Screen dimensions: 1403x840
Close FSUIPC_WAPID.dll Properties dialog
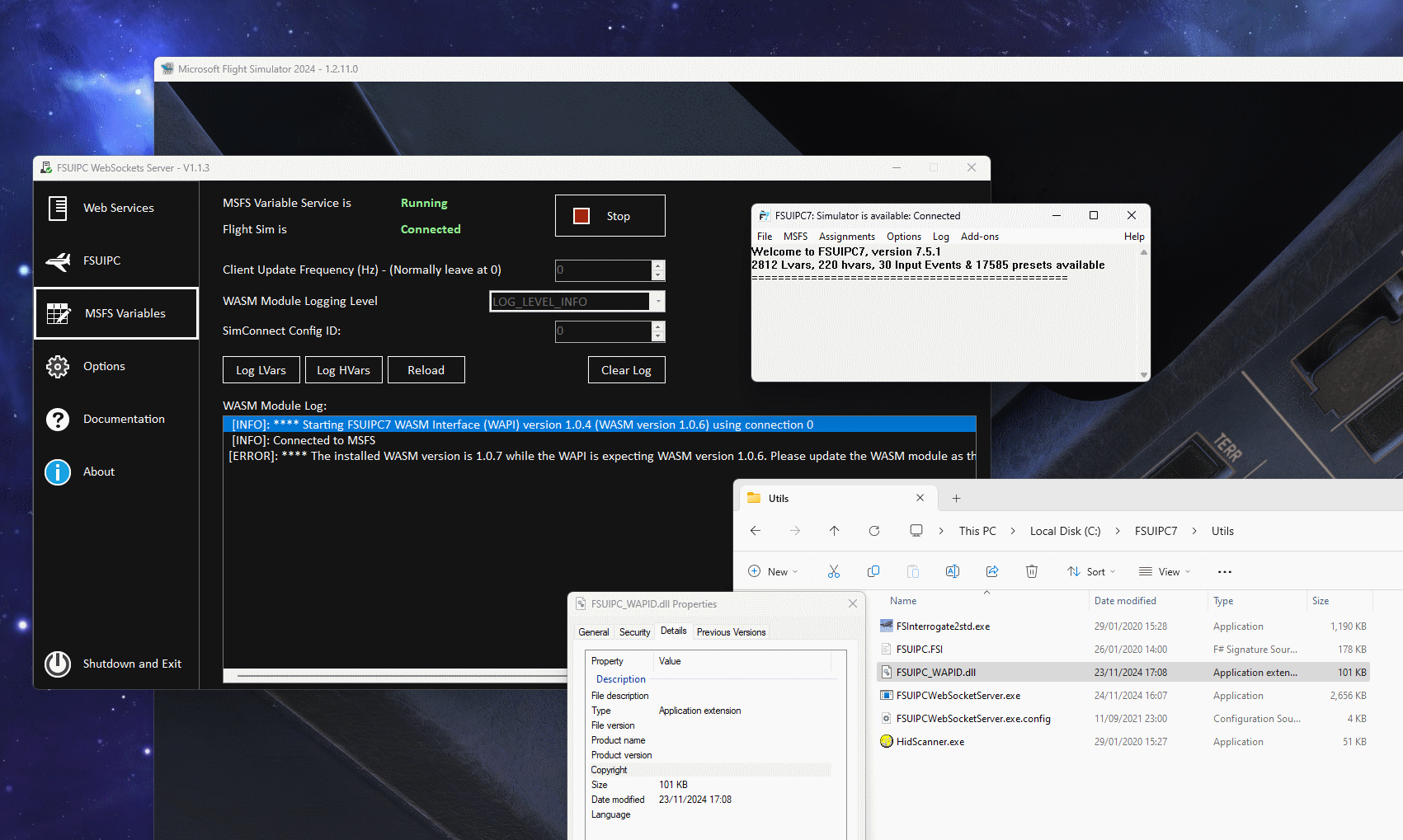click(853, 604)
